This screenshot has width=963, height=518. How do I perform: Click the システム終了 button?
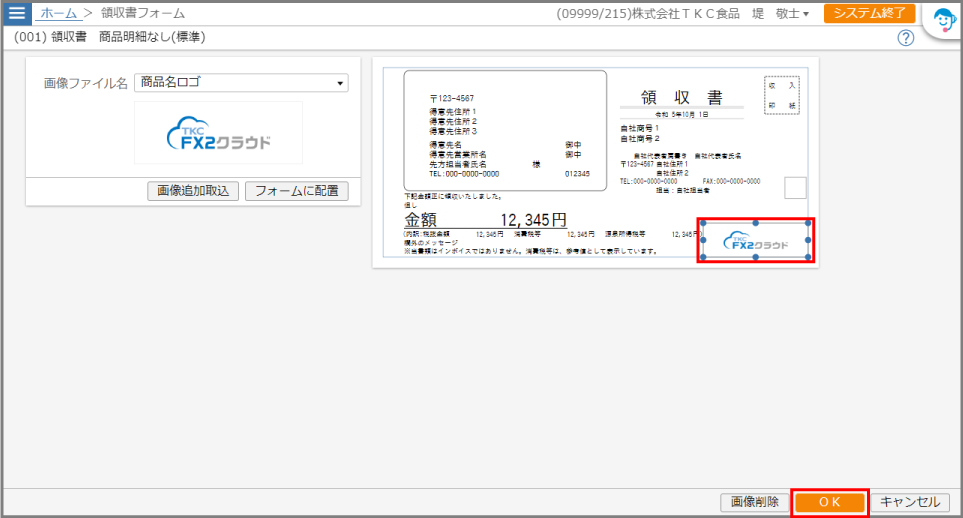869,13
